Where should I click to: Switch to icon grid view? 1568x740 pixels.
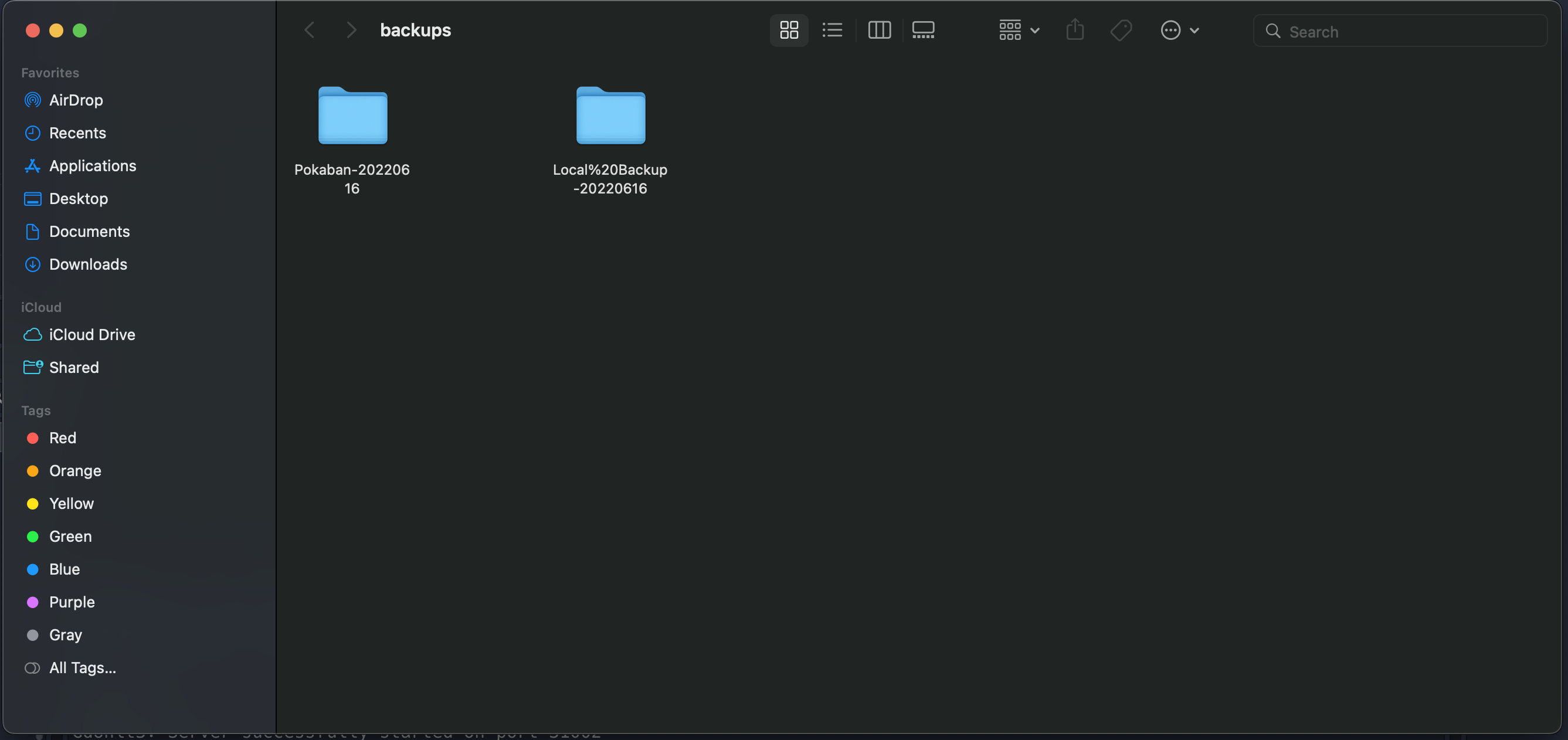click(789, 30)
